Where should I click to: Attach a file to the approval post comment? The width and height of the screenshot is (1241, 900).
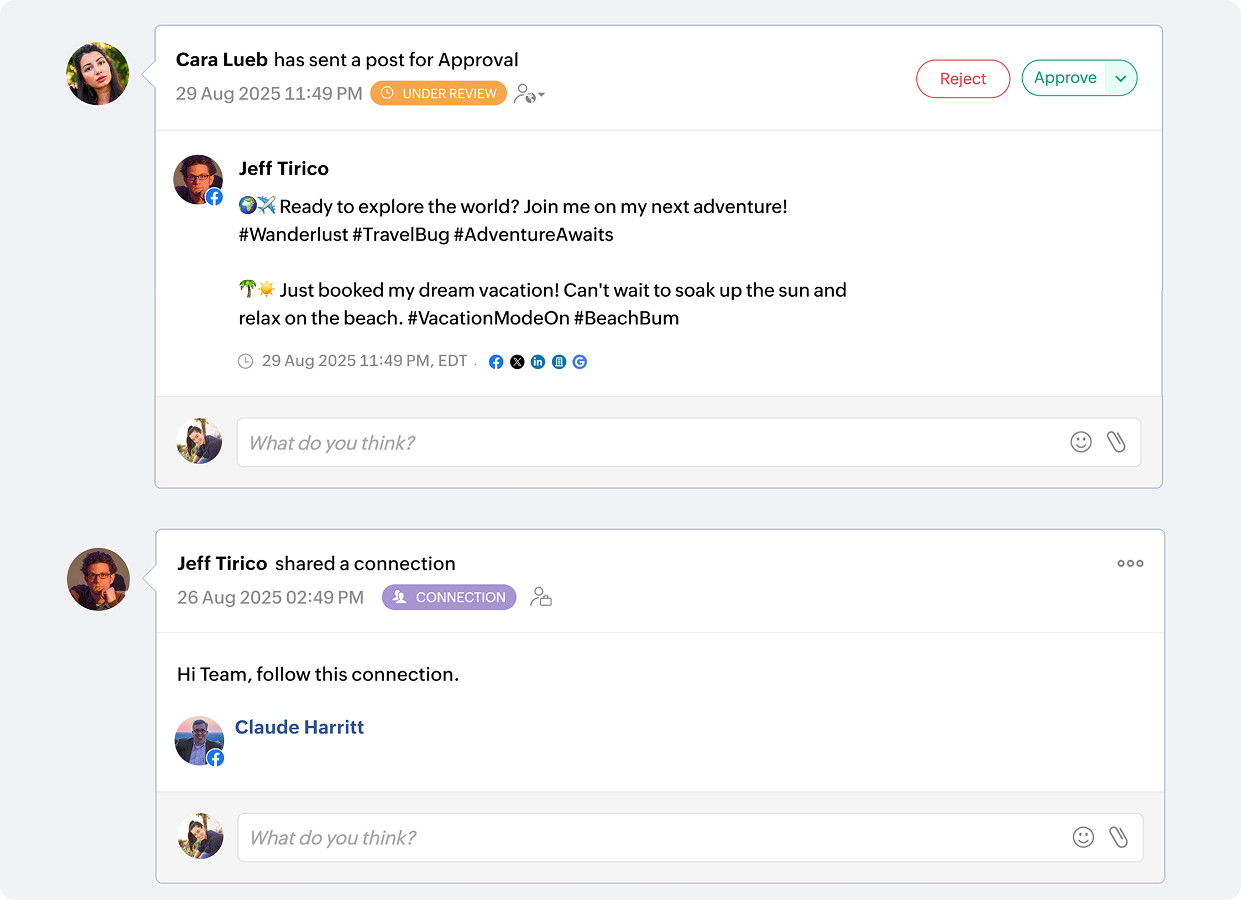pyautogui.click(x=1116, y=442)
